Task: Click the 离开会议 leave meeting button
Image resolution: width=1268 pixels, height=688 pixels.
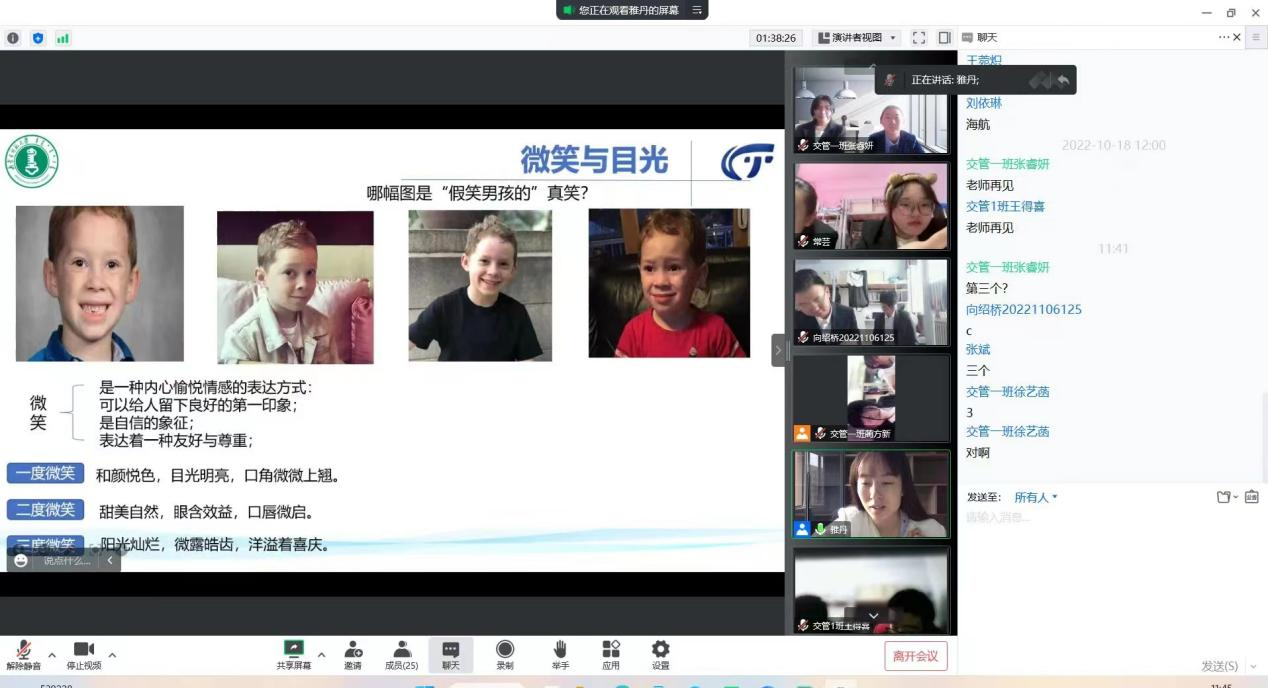Action: point(915,656)
